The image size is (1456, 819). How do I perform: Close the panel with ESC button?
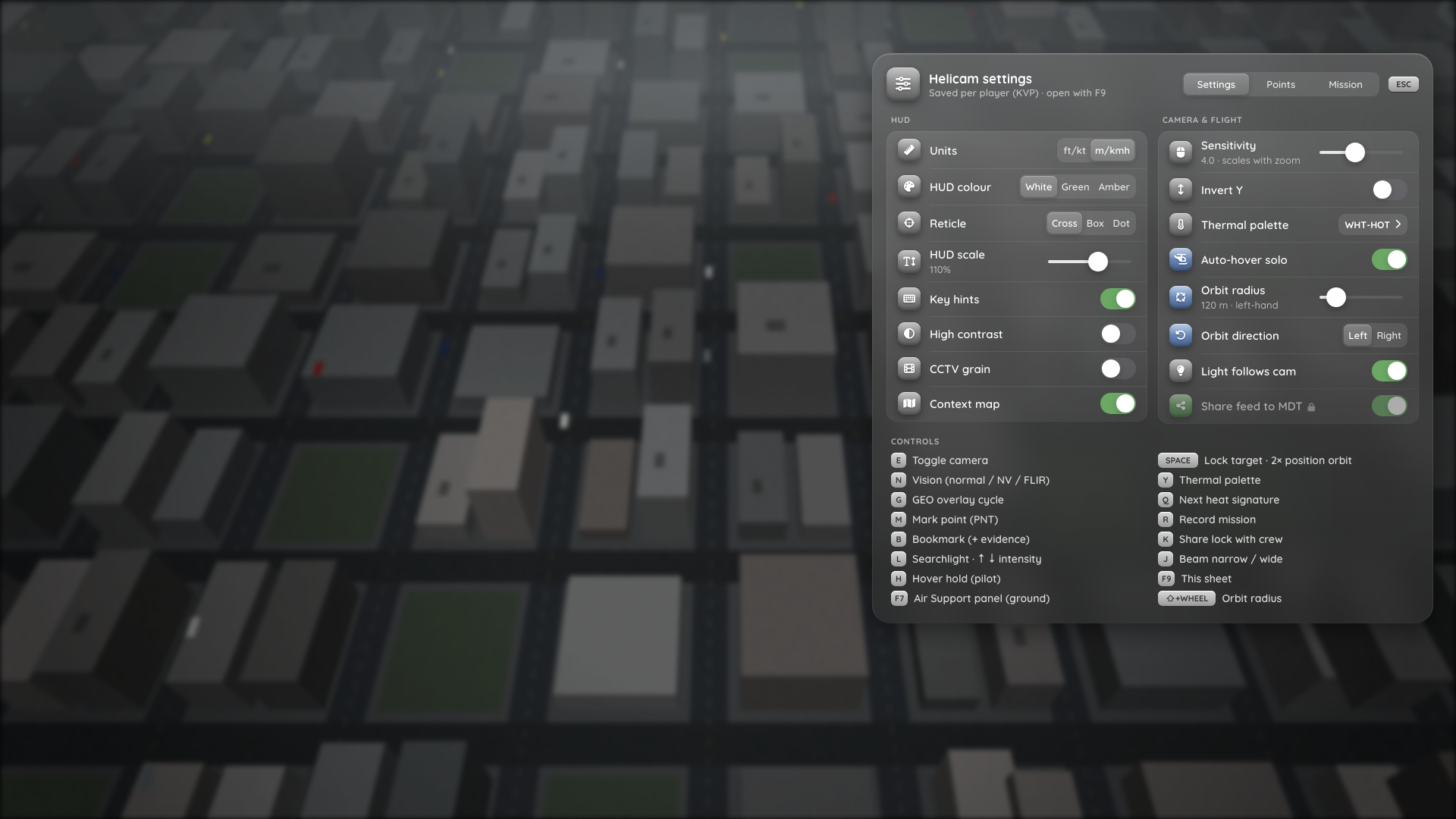click(x=1404, y=84)
